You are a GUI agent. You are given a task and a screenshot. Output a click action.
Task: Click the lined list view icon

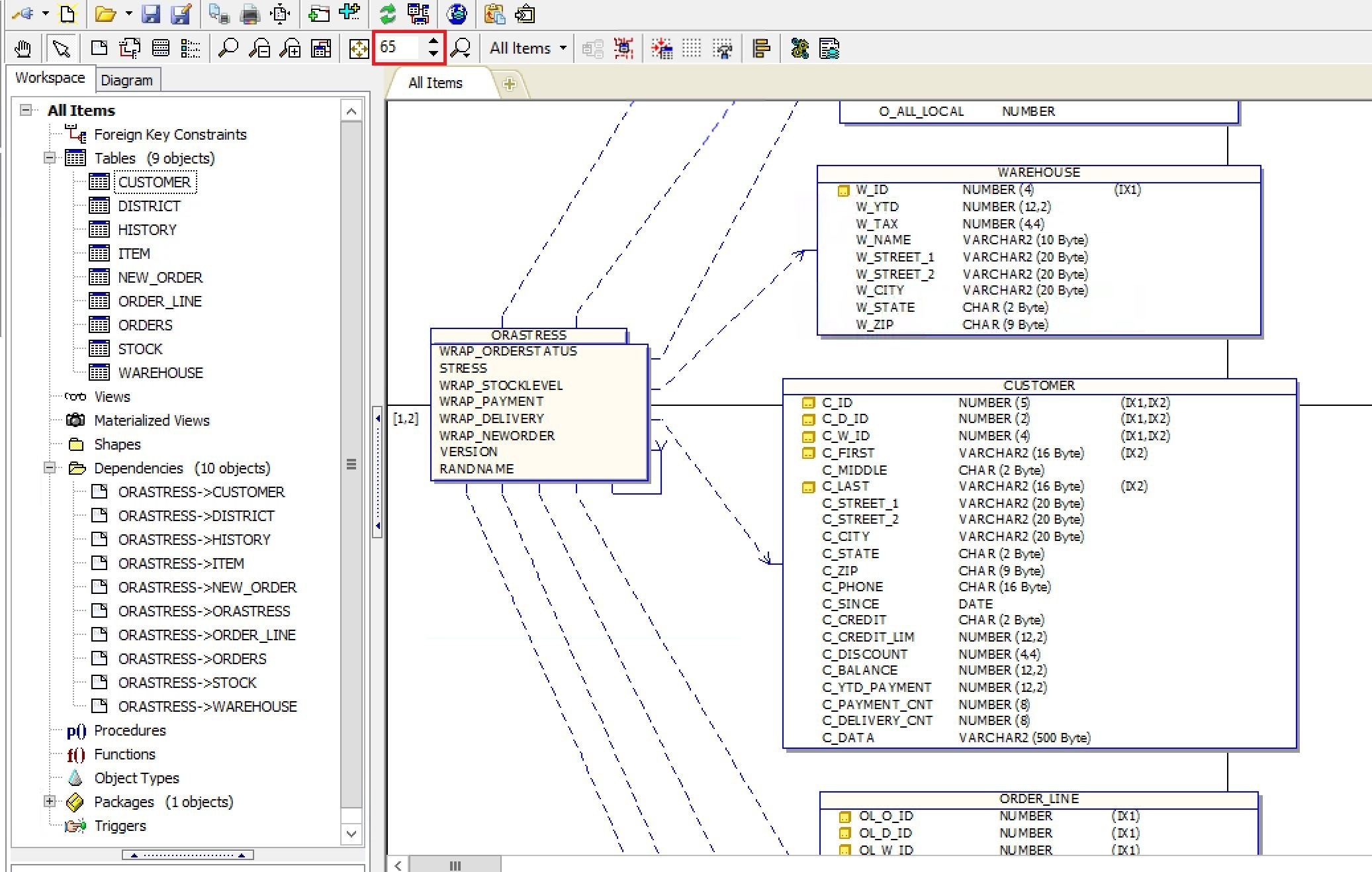click(x=160, y=48)
